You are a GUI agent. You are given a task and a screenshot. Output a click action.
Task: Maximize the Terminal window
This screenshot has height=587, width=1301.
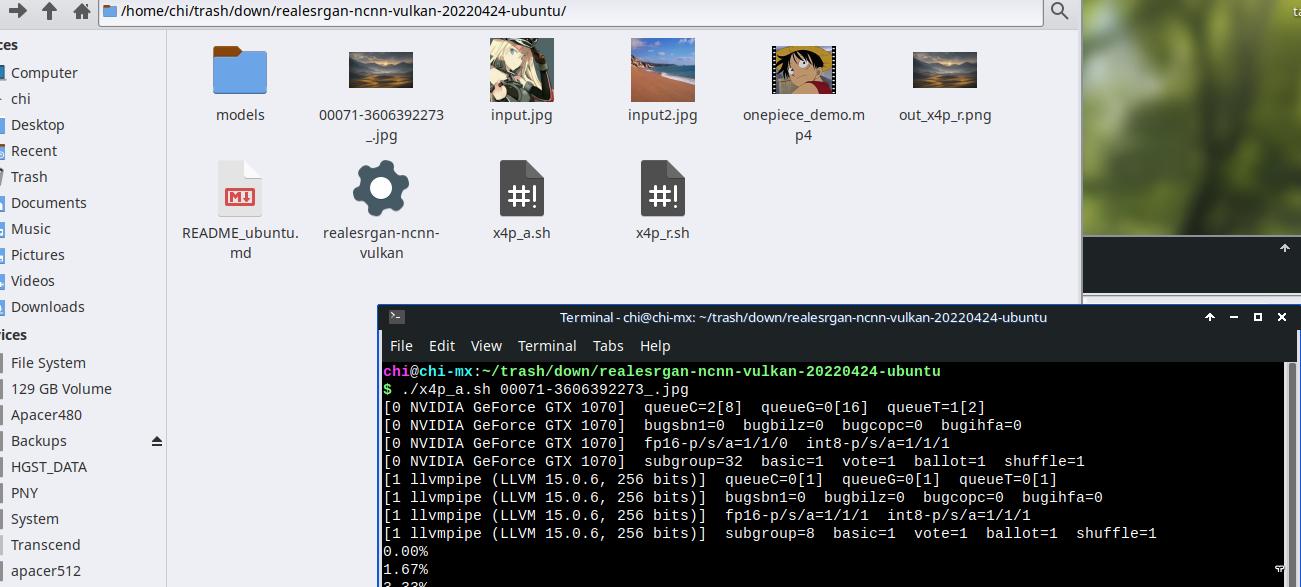(1258, 317)
